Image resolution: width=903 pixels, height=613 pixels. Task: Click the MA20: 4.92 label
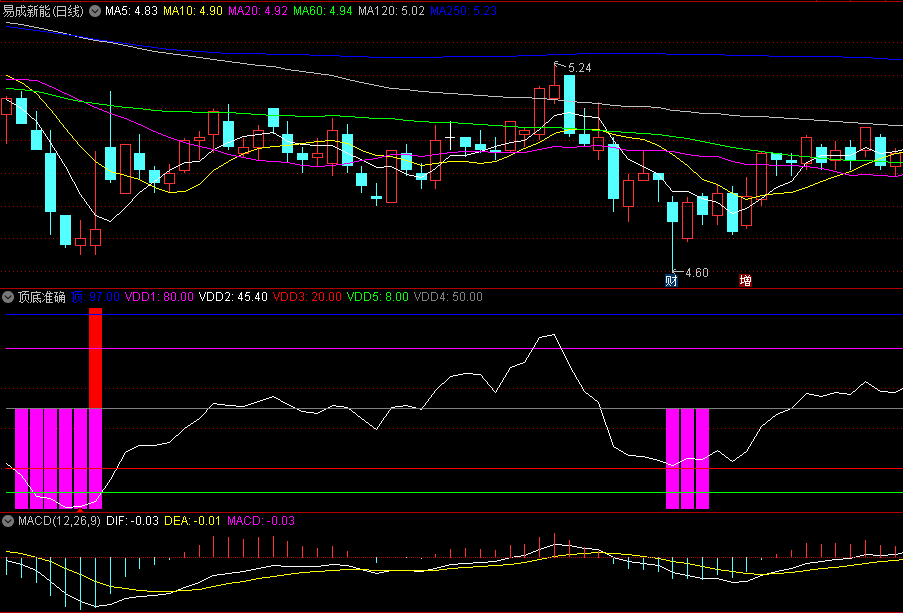pyautogui.click(x=257, y=11)
